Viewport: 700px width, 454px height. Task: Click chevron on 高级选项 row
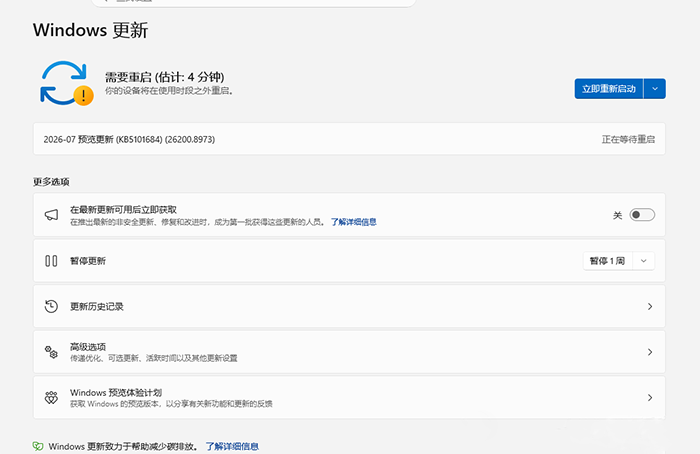pyautogui.click(x=650, y=352)
